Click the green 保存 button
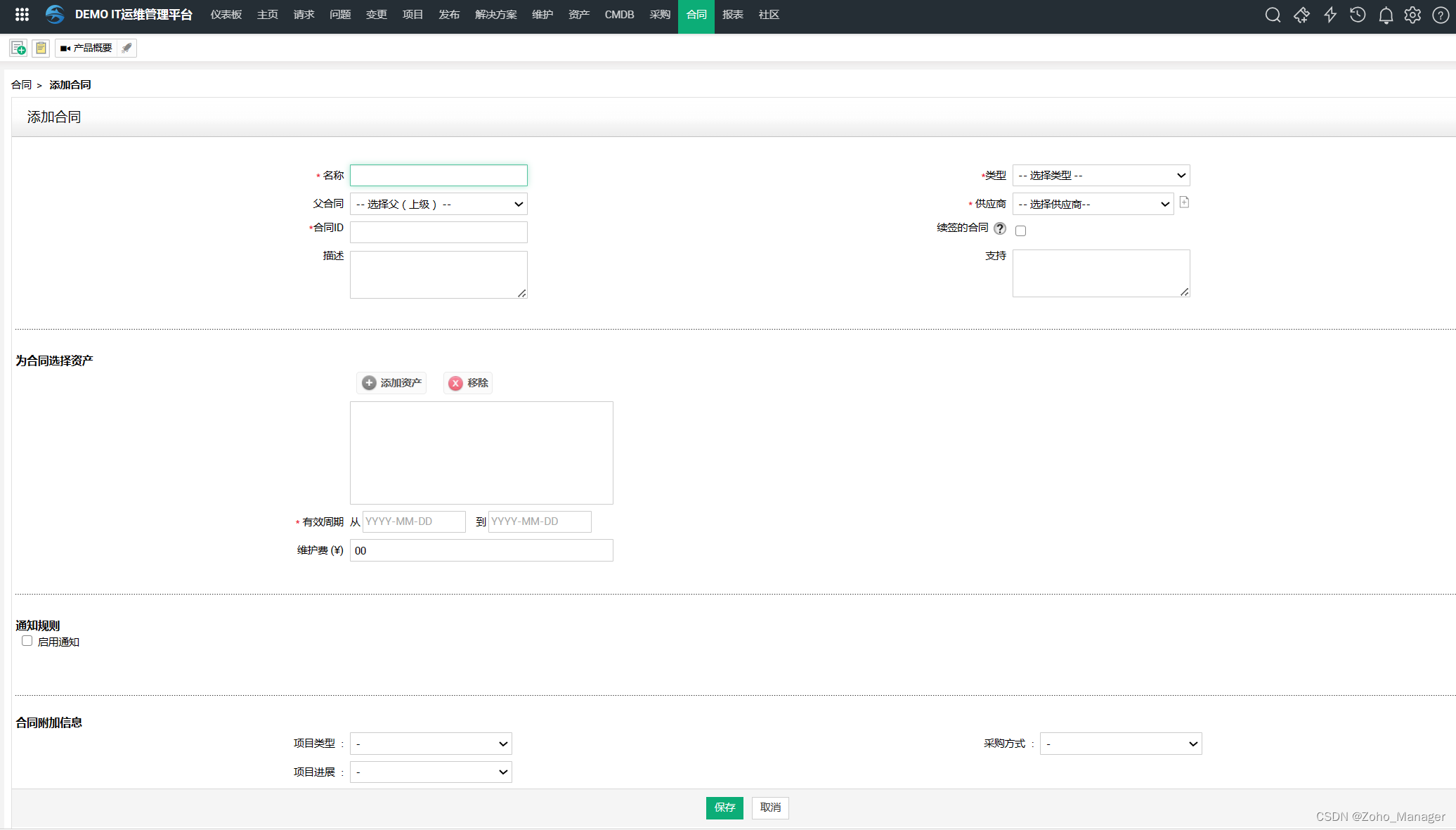The image size is (1456, 830). coord(724,808)
